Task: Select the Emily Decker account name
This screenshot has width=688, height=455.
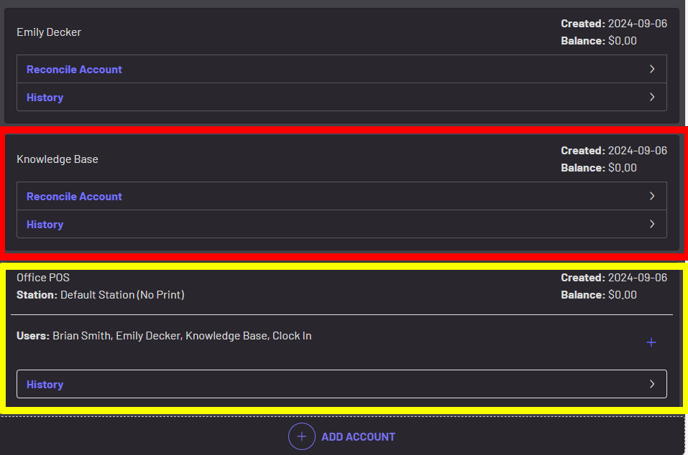Action: [49, 32]
